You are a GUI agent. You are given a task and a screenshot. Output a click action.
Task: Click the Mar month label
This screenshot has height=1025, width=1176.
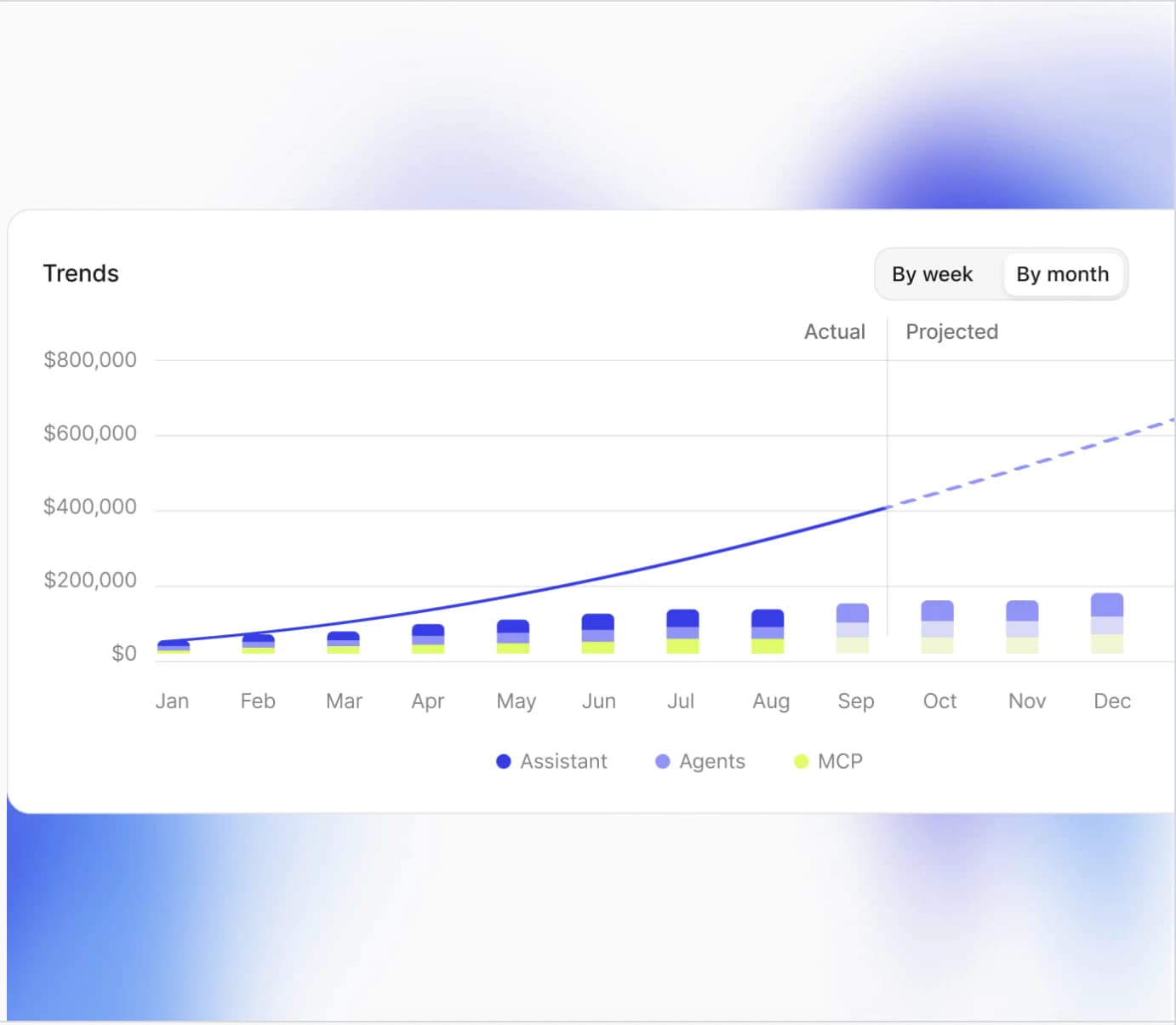344,701
